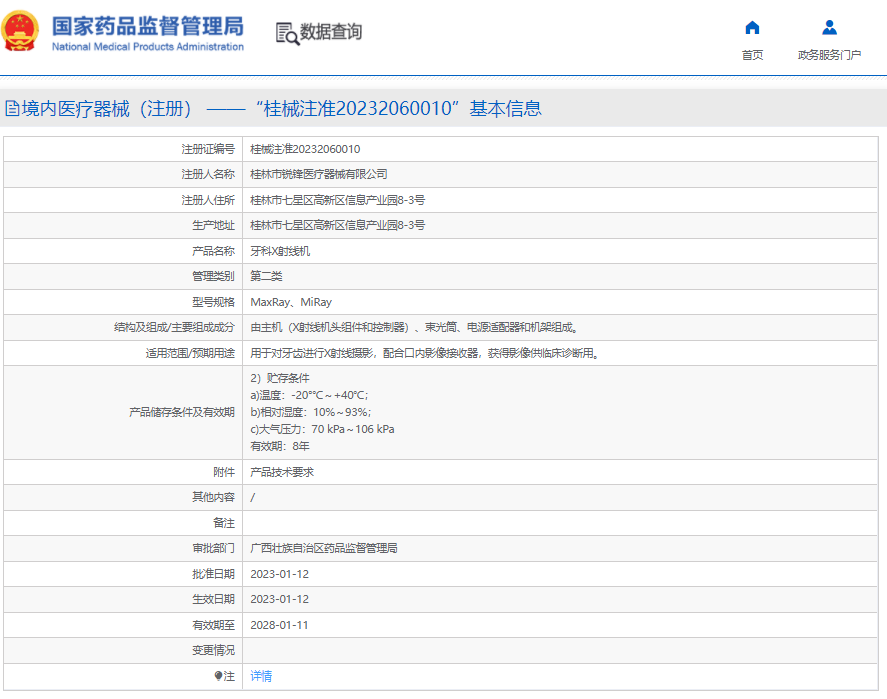
Task: Click management category value 第二类
Action: pyautogui.click(x=266, y=276)
